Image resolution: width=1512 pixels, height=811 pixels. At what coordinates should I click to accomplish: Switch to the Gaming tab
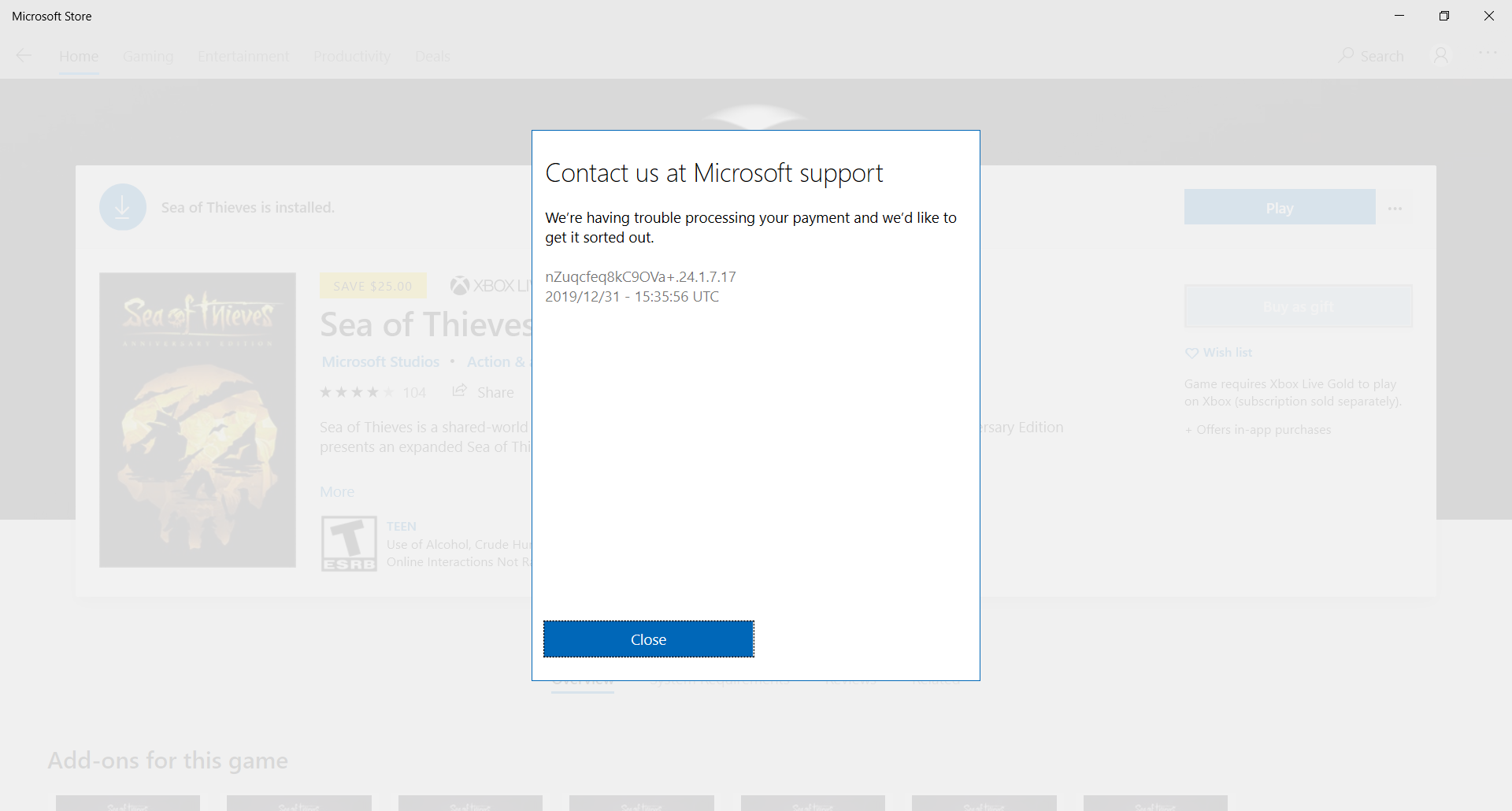(x=148, y=56)
